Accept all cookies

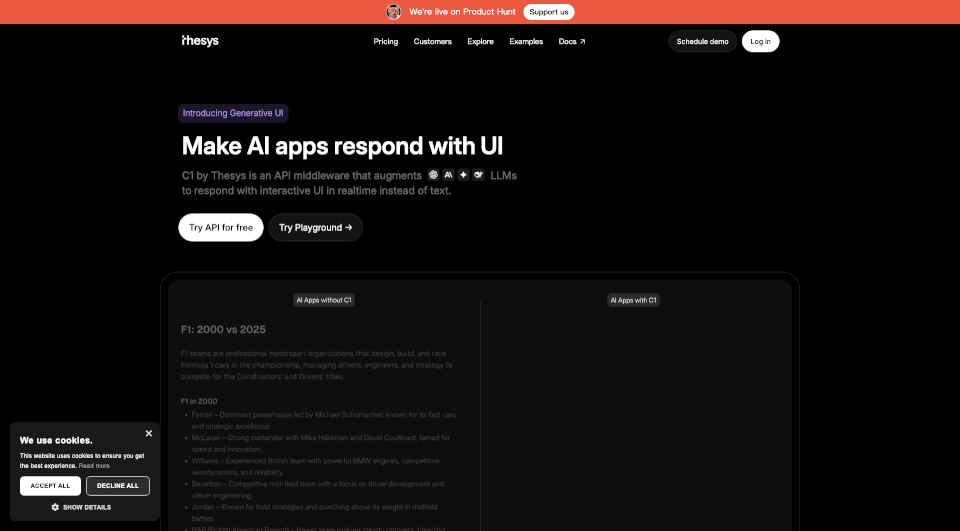pos(50,486)
